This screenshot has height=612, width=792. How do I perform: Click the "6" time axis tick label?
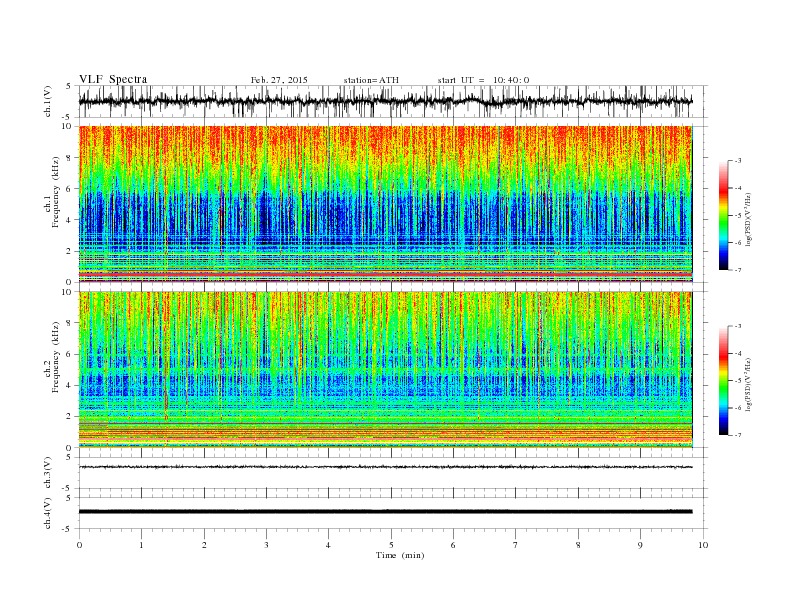pos(453,545)
